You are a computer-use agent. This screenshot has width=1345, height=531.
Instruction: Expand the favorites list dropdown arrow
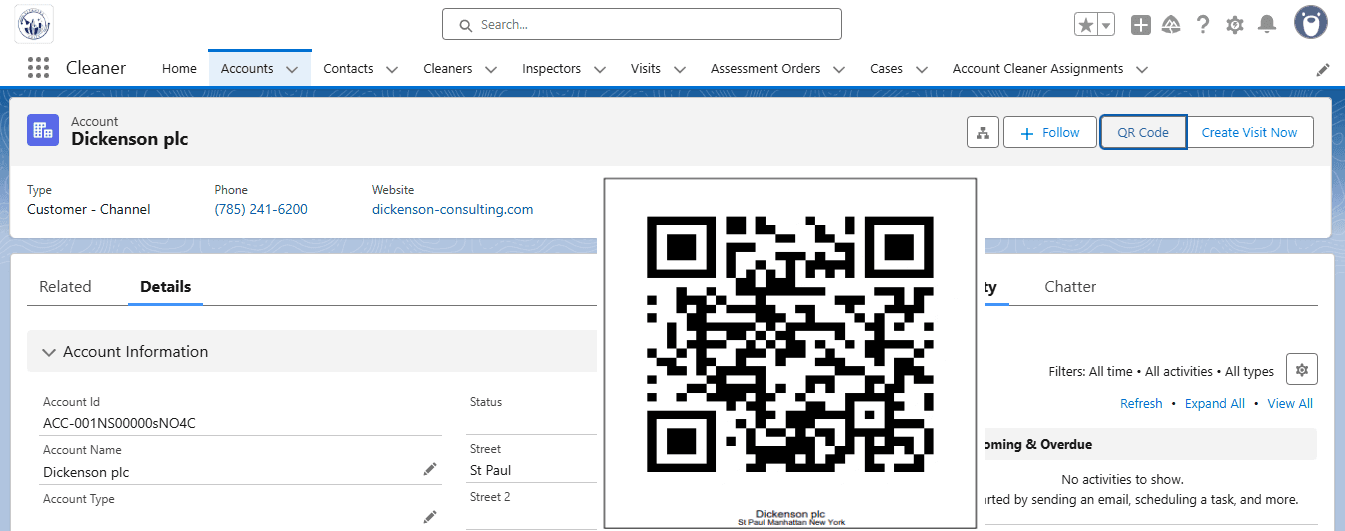(x=1106, y=24)
